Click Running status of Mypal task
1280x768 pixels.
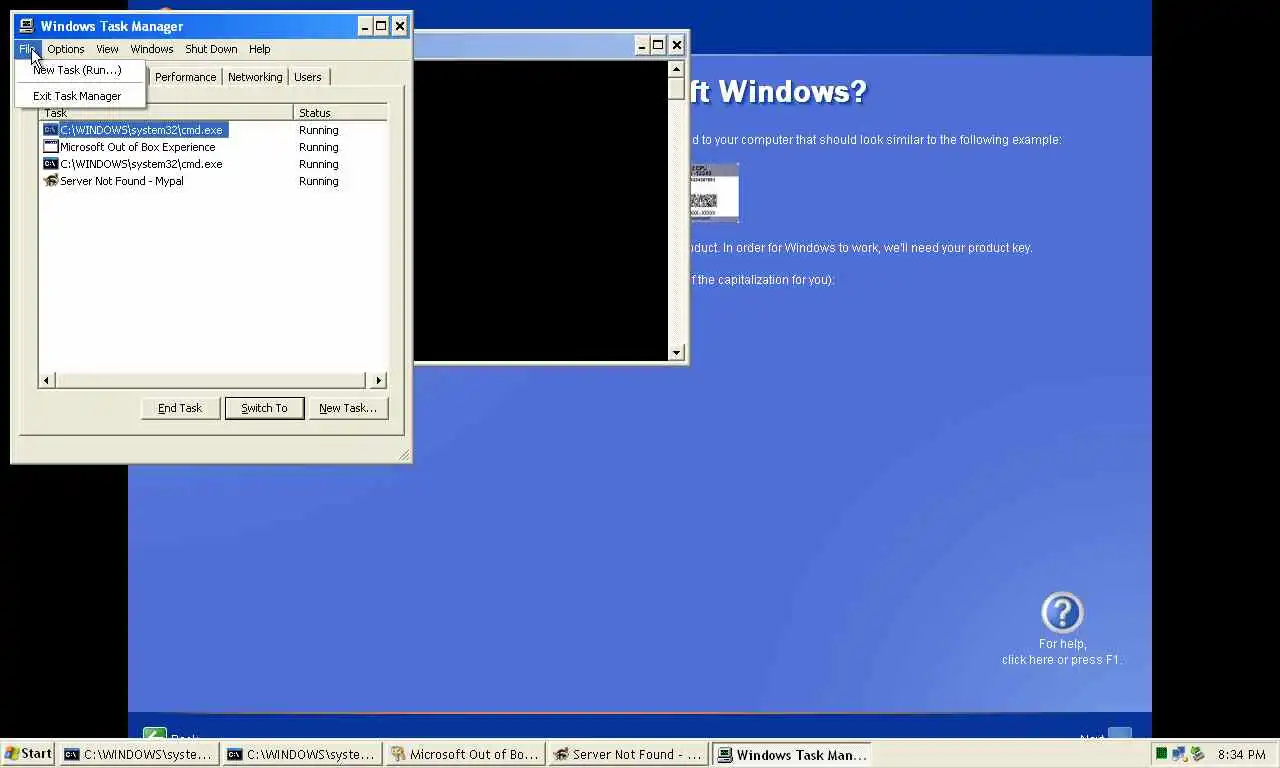[319, 181]
